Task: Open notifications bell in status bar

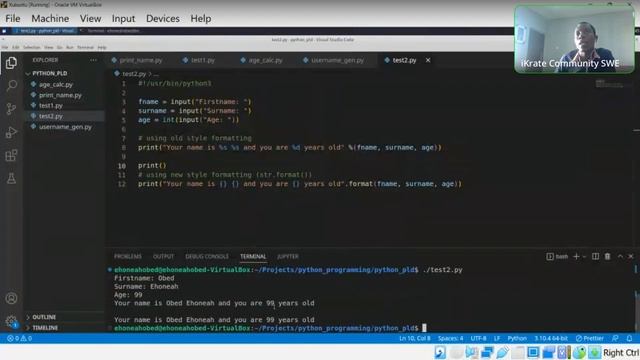Action: (x=629, y=338)
